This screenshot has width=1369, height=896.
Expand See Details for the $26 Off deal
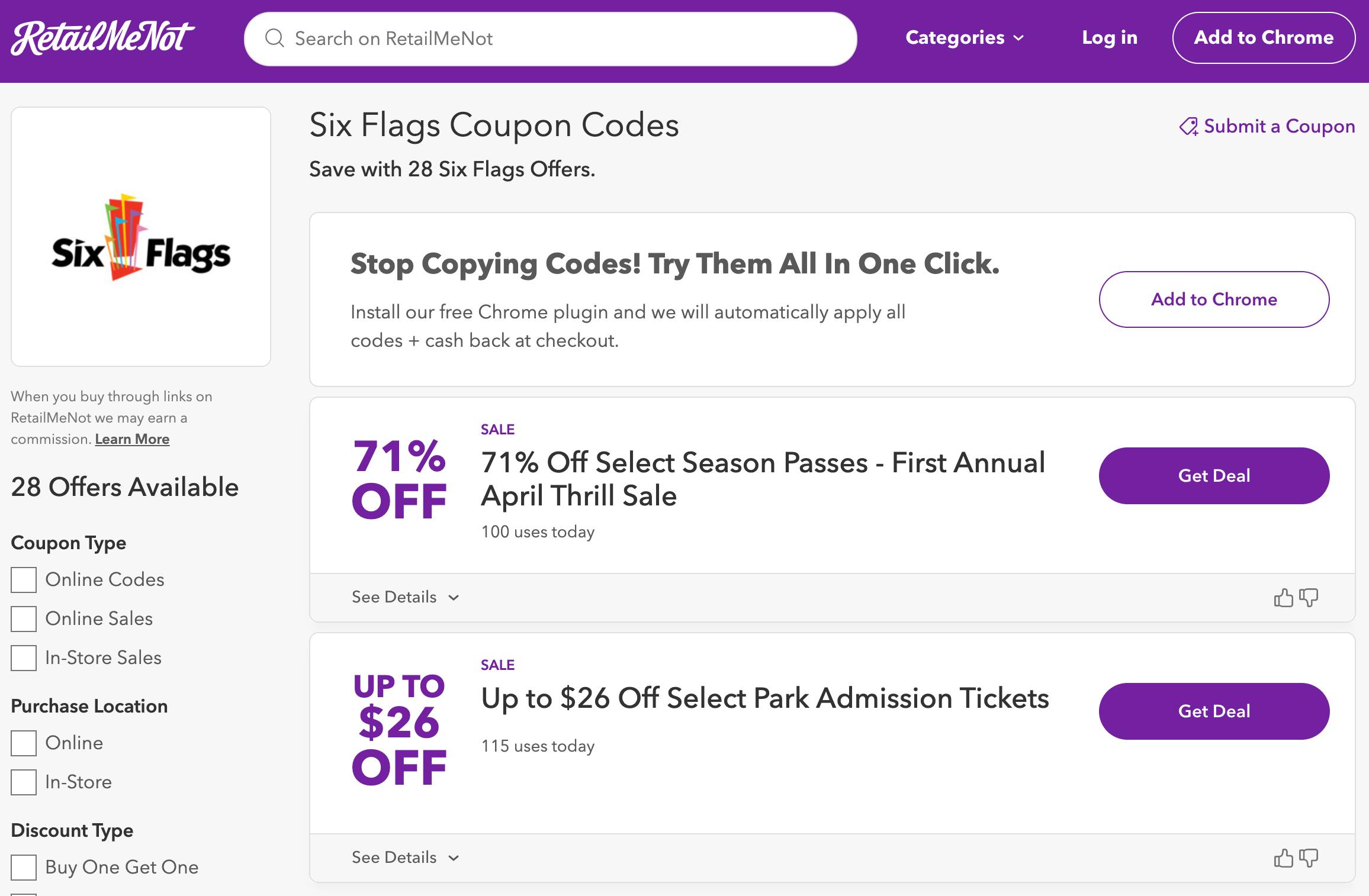point(405,858)
